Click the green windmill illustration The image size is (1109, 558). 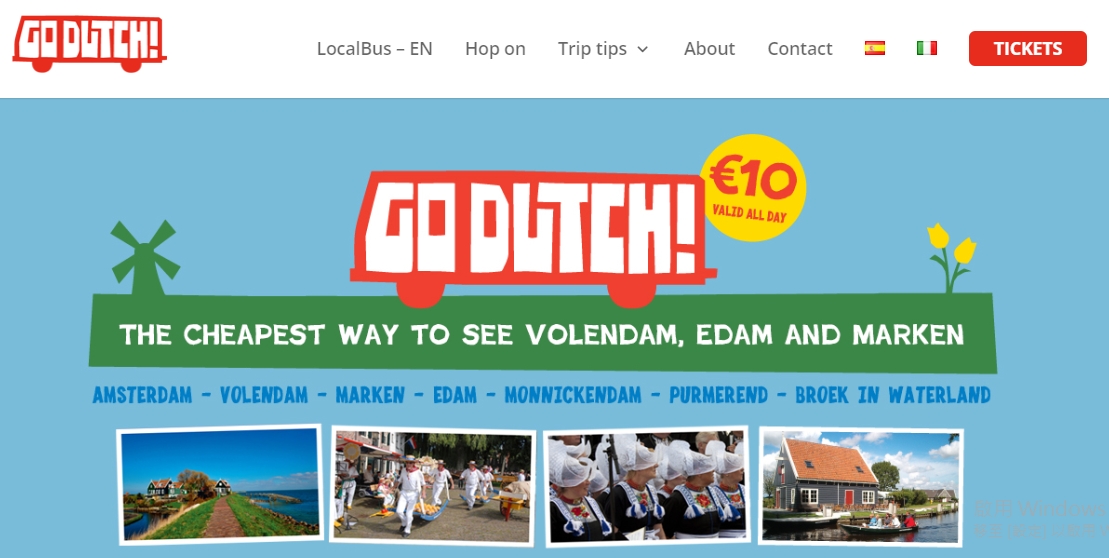click(x=146, y=257)
